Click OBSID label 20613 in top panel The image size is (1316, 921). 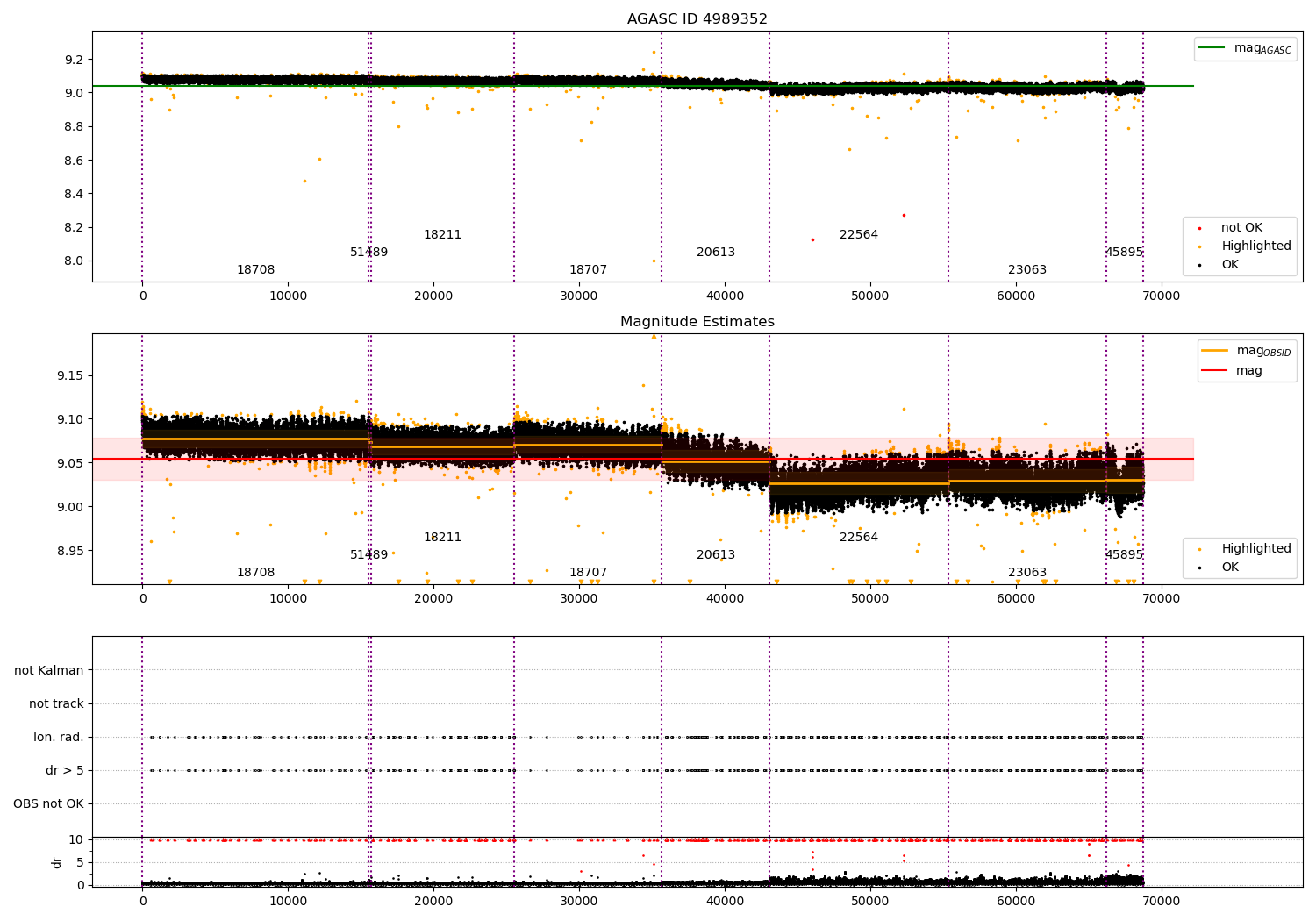pyautogui.click(x=716, y=253)
